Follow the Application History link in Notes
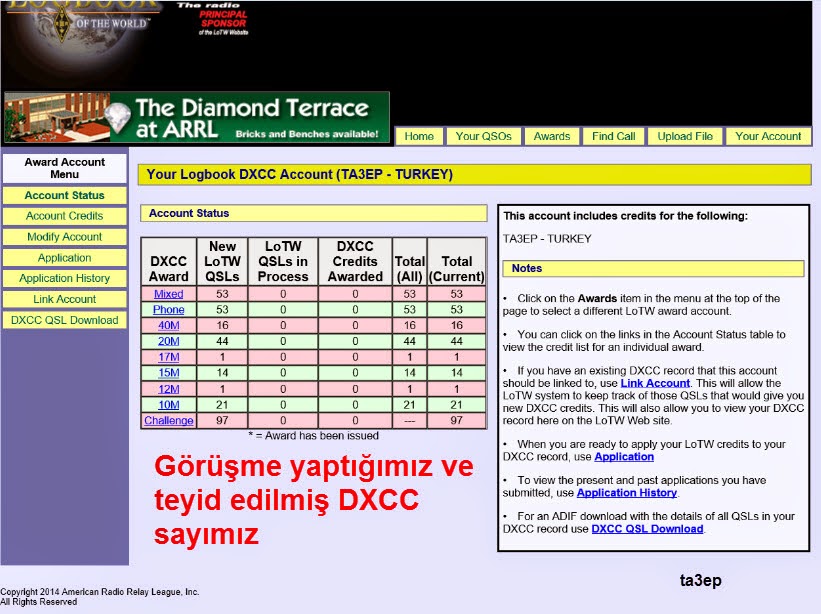Screen dimensions: 821x614 coord(627,493)
